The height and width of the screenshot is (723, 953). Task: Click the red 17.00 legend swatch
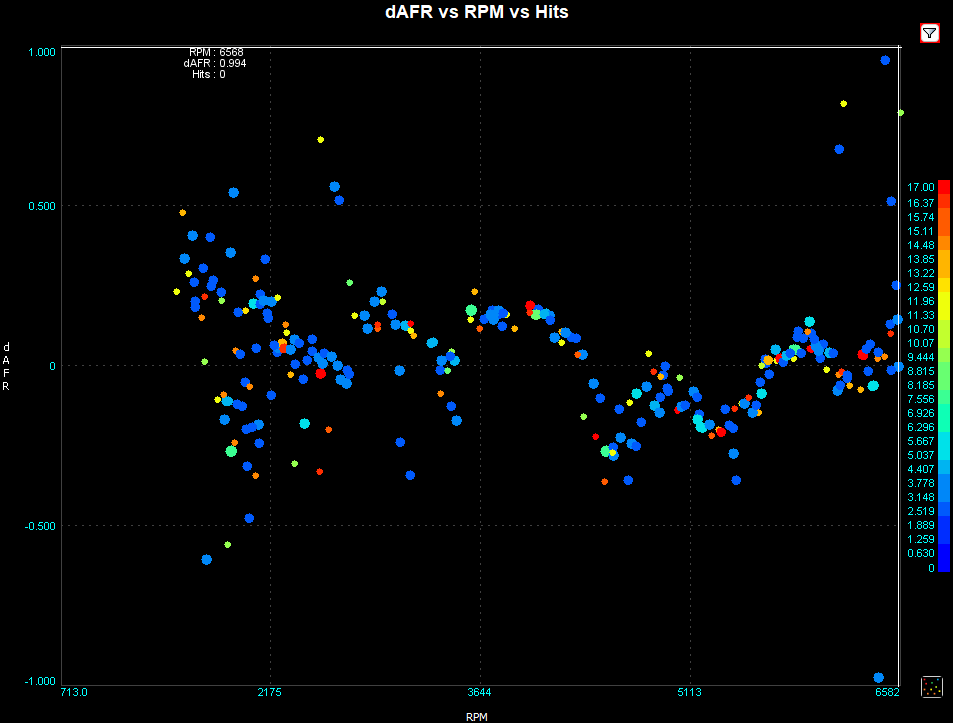[x=943, y=187]
